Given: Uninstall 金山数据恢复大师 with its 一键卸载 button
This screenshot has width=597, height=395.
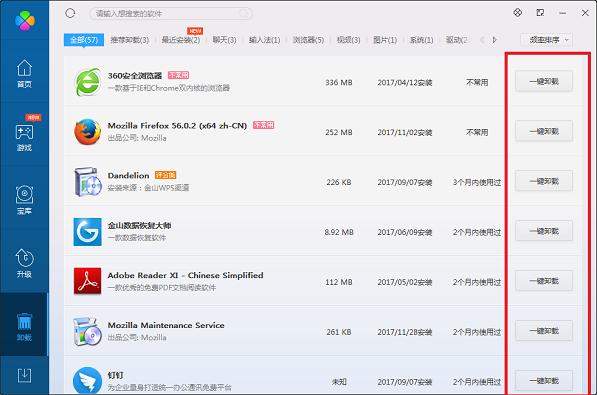Looking at the screenshot, I should click(544, 231).
